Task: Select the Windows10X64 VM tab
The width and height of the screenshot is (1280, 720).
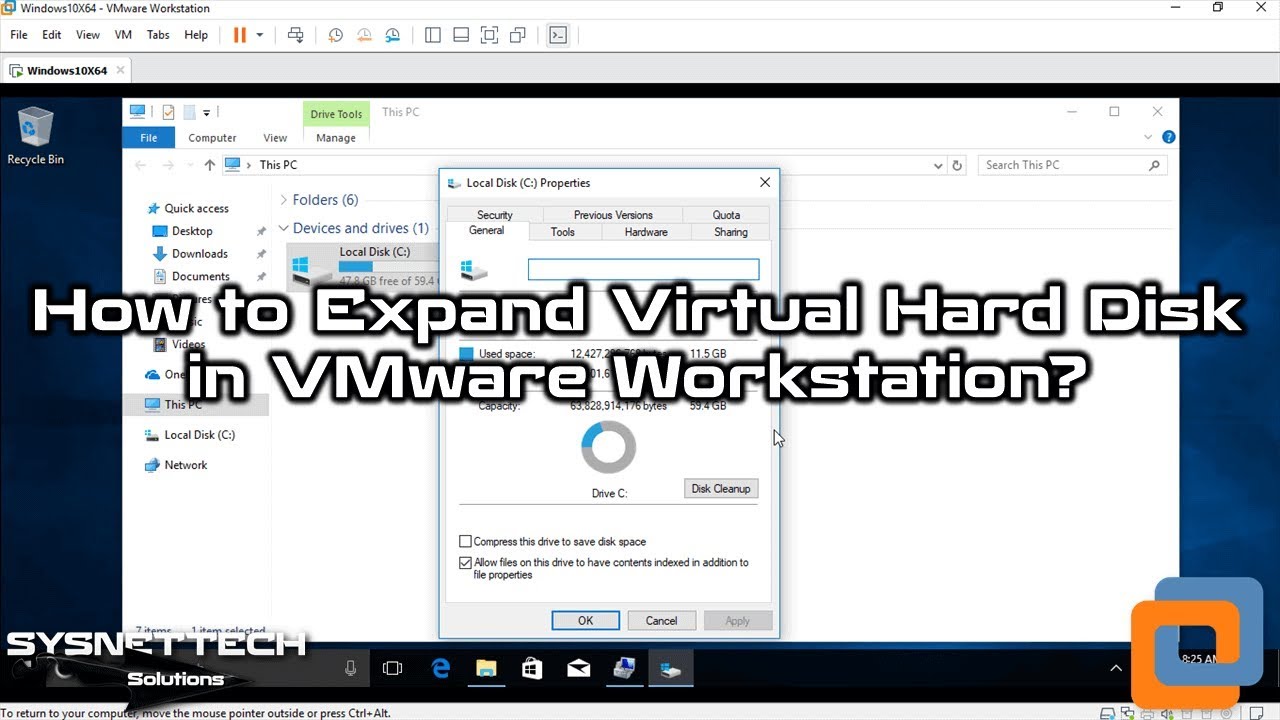Action: pos(67,70)
